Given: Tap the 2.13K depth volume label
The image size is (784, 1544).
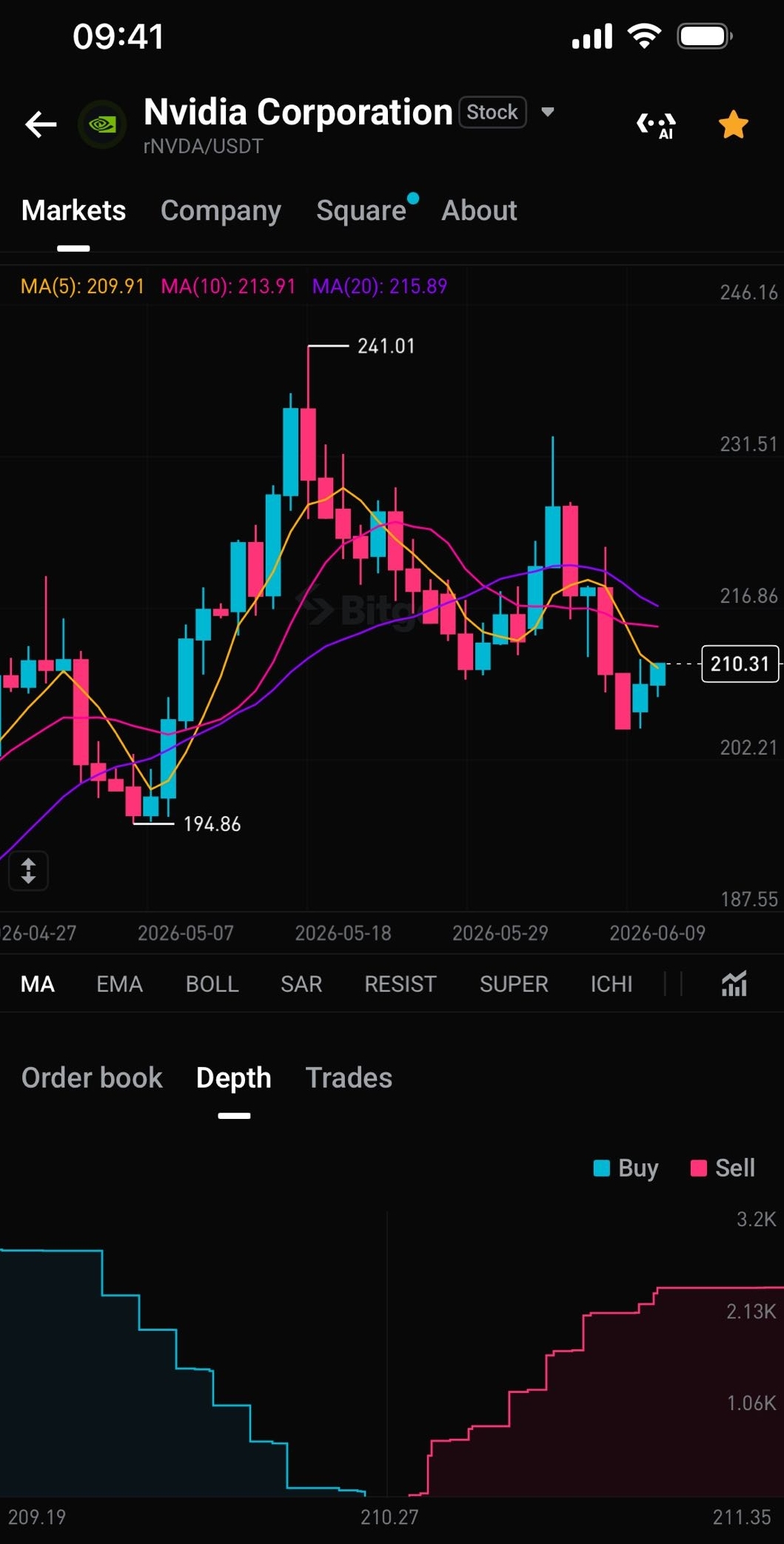Looking at the screenshot, I should pyautogui.click(x=751, y=1311).
